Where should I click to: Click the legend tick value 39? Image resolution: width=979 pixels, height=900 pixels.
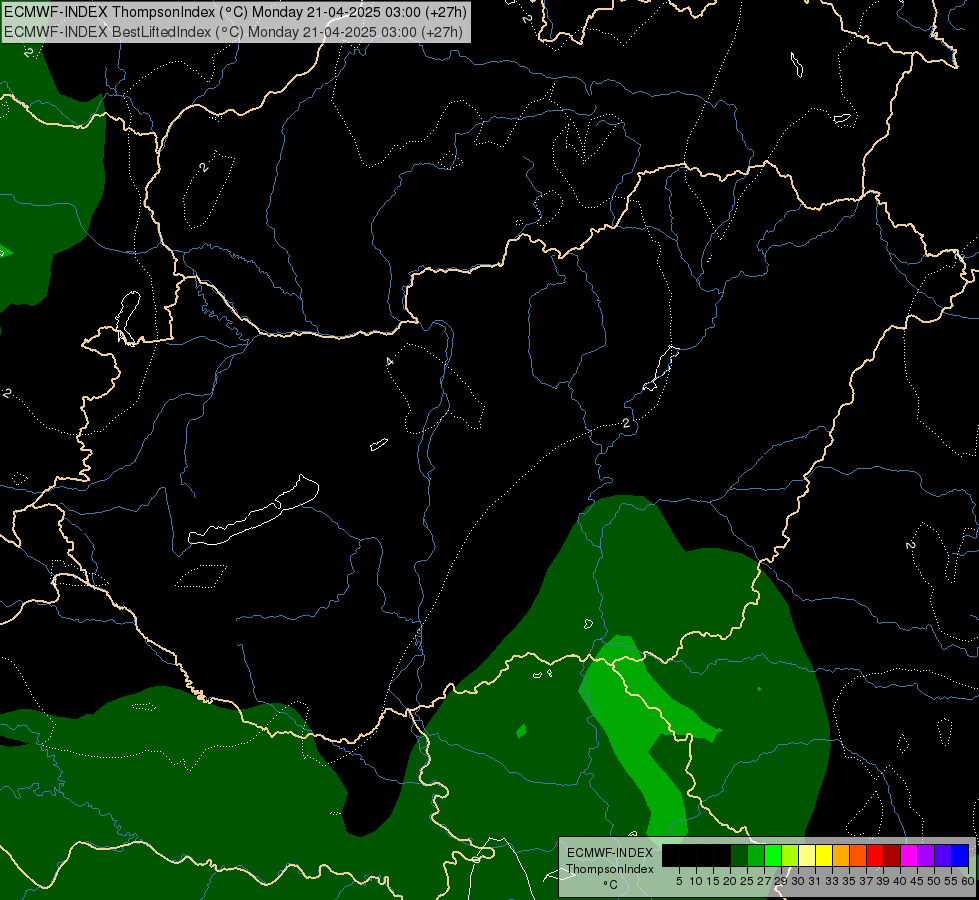(883, 881)
